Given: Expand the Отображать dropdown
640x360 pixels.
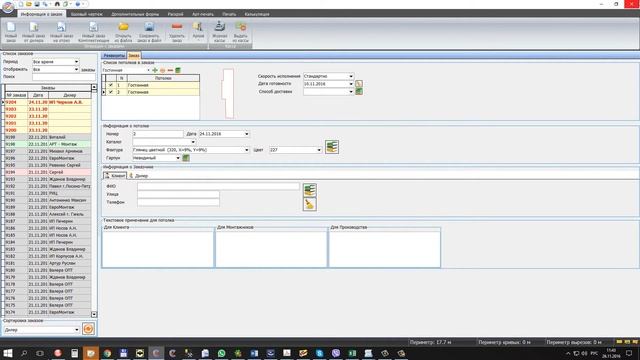Looking at the screenshot, I should coord(76,69).
